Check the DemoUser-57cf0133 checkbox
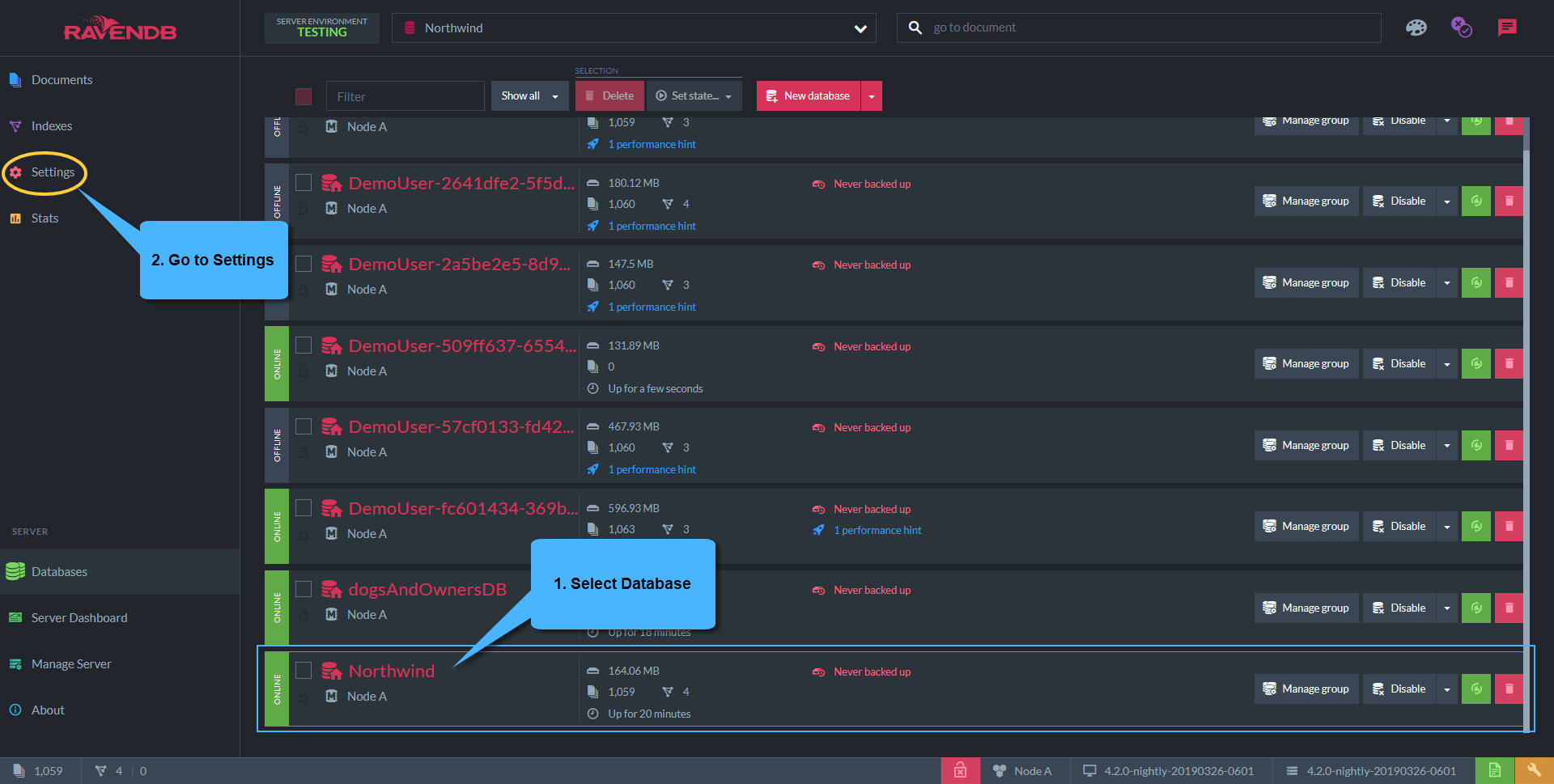The image size is (1554, 784). (304, 426)
